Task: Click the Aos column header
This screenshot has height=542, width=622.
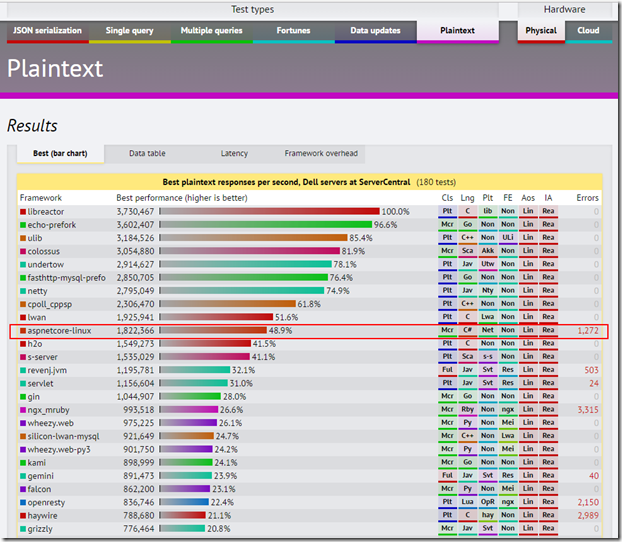Action: pos(528,198)
